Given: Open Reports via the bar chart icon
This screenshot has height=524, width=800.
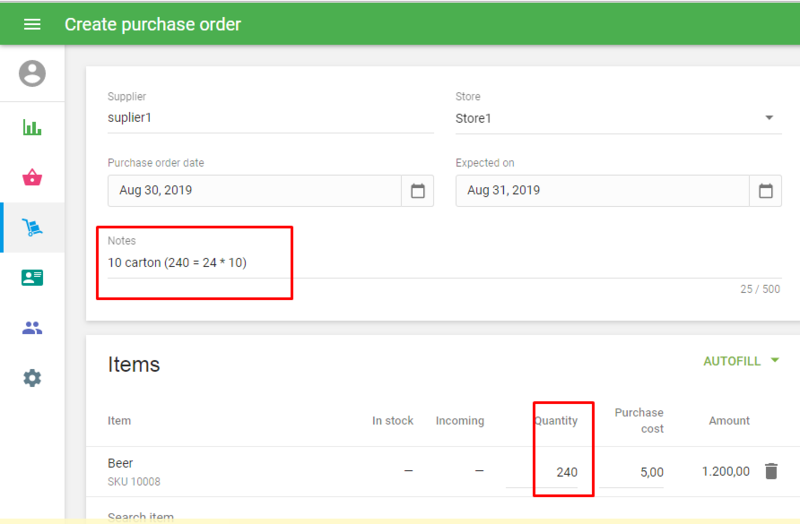Looking at the screenshot, I should 32,128.
